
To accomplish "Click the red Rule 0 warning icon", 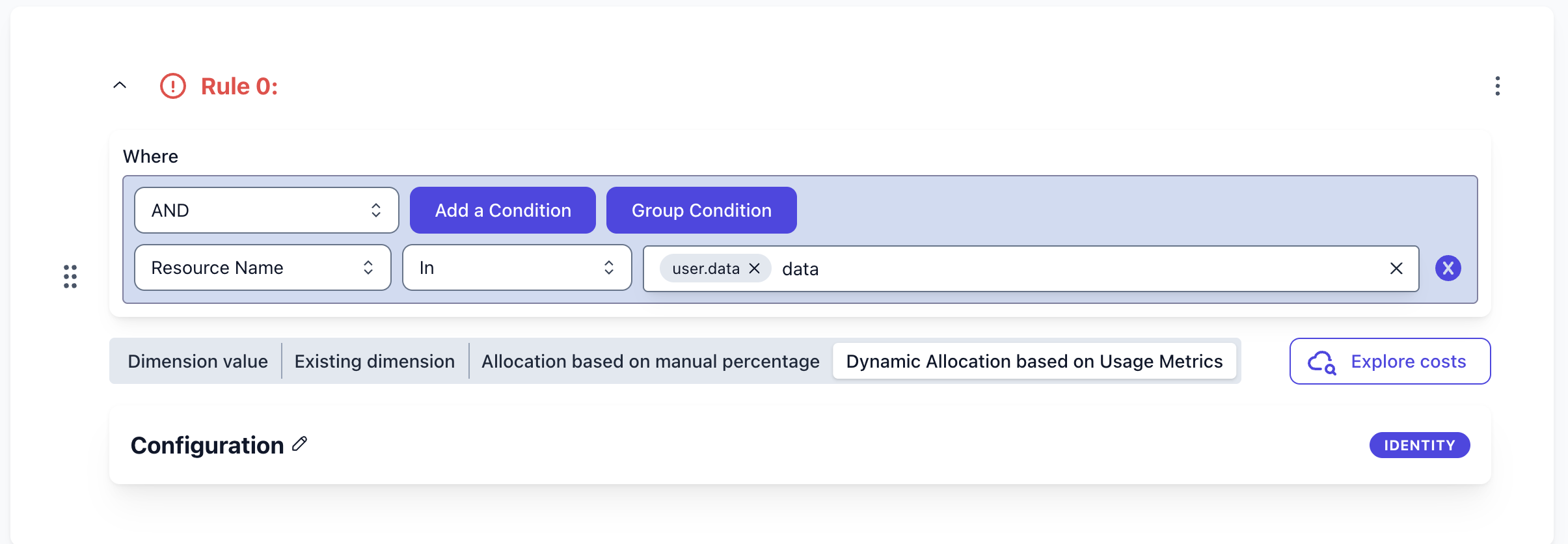I will 173,86.
